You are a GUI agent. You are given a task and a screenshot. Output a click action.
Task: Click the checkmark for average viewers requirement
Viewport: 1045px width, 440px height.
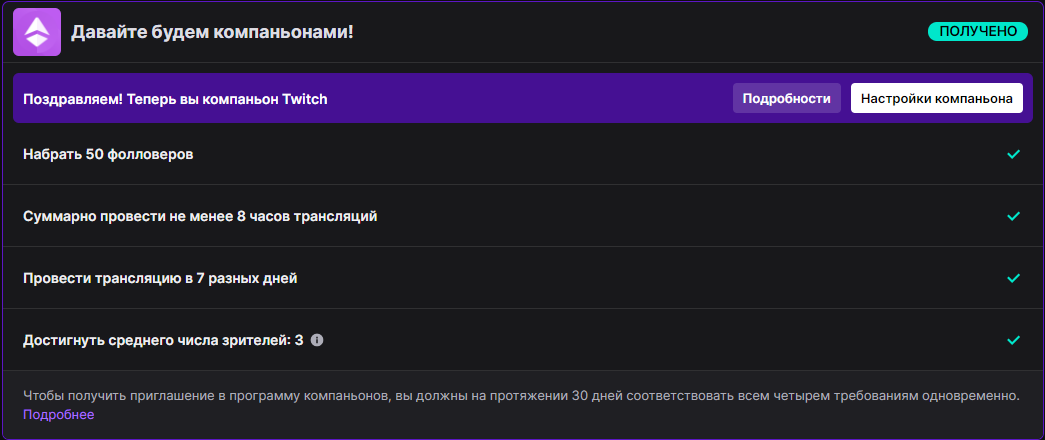(x=1013, y=340)
